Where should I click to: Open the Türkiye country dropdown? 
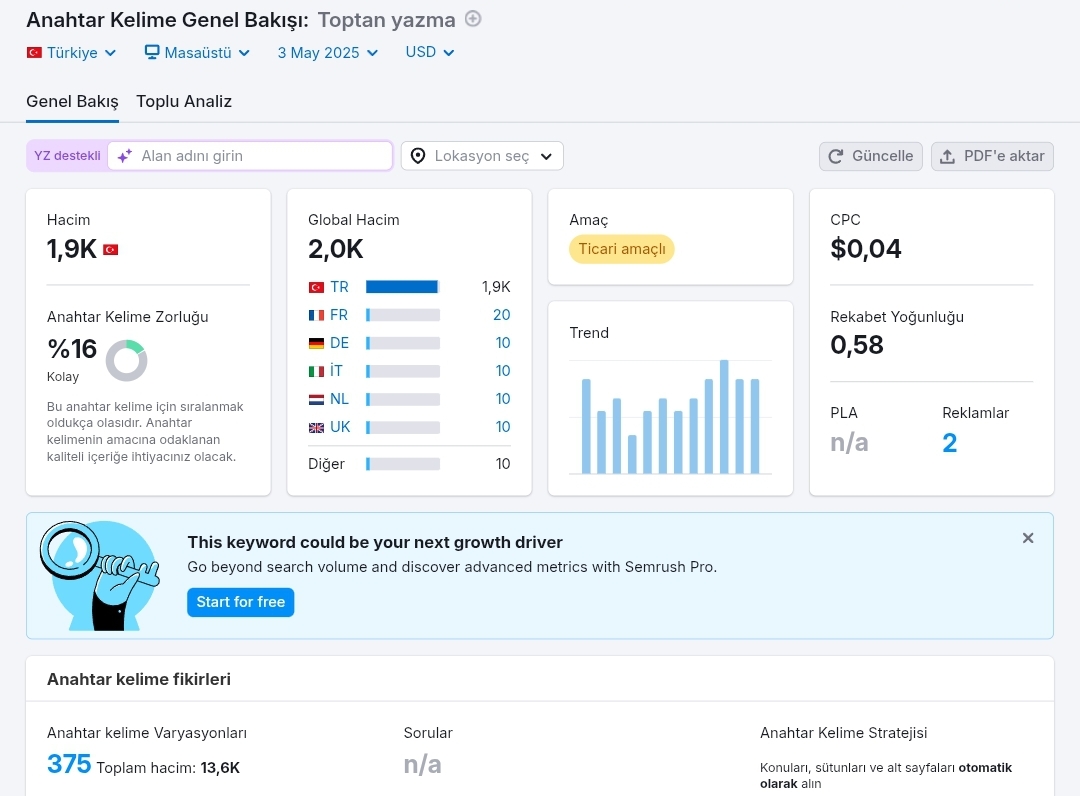point(72,53)
